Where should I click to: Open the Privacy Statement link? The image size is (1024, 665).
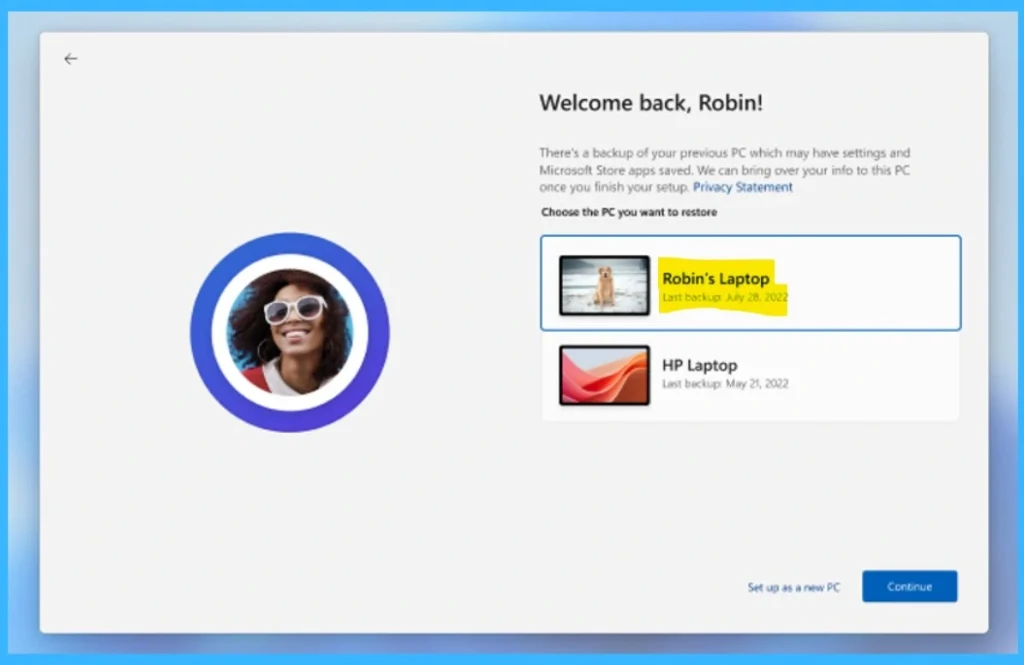[x=742, y=187]
